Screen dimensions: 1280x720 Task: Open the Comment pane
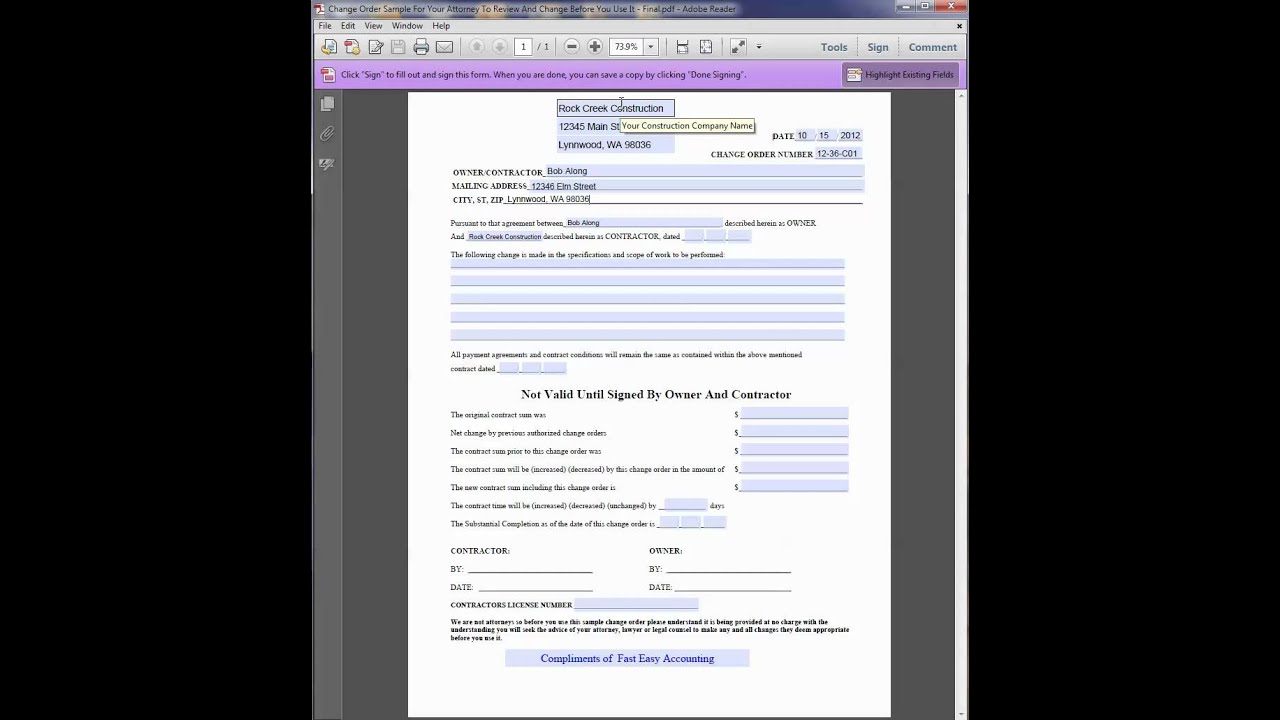coord(933,47)
